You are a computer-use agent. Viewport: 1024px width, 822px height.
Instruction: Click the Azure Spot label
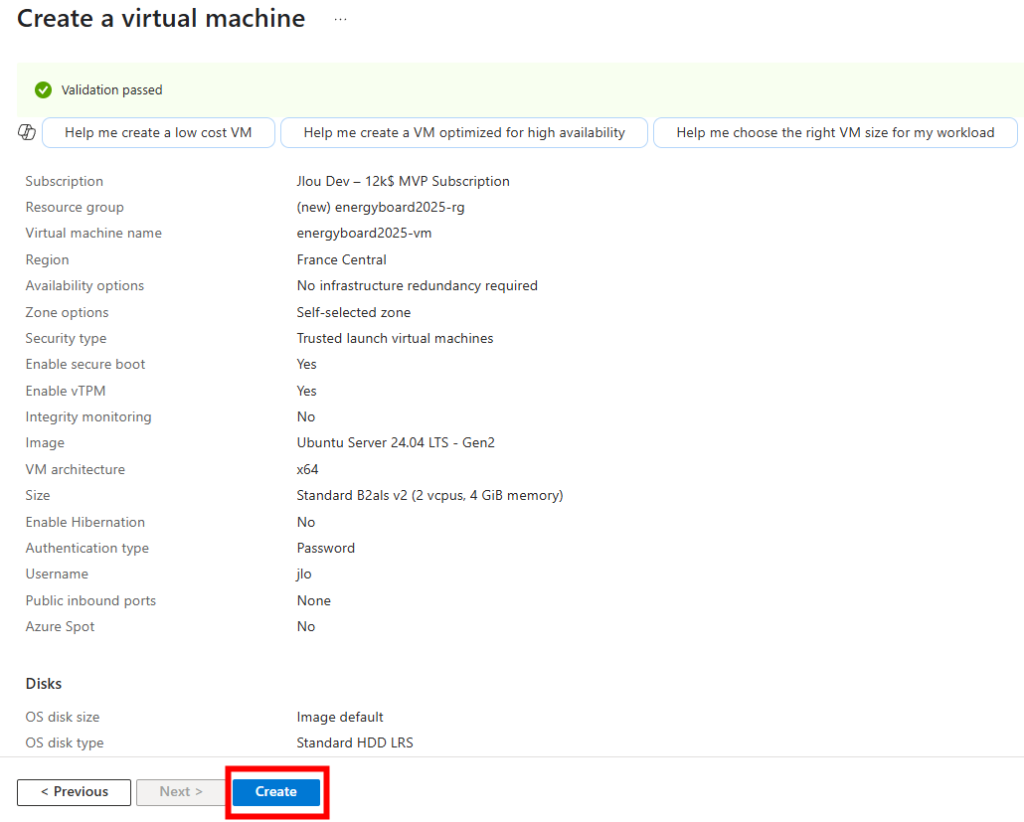[60, 627]
